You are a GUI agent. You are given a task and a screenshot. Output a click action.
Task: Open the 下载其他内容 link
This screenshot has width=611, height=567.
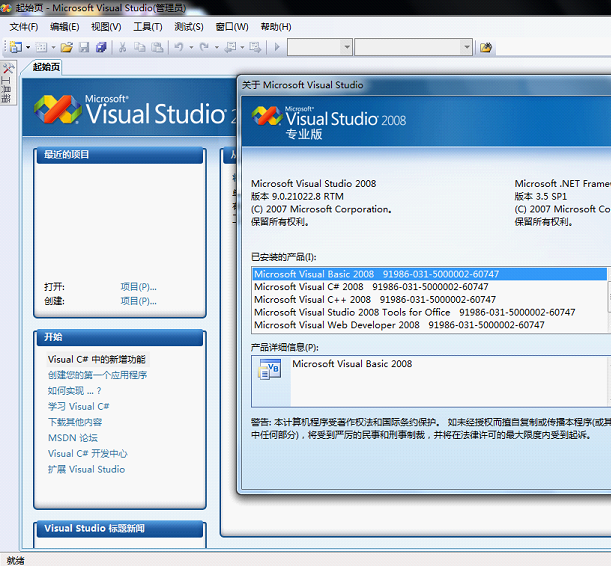75,422
